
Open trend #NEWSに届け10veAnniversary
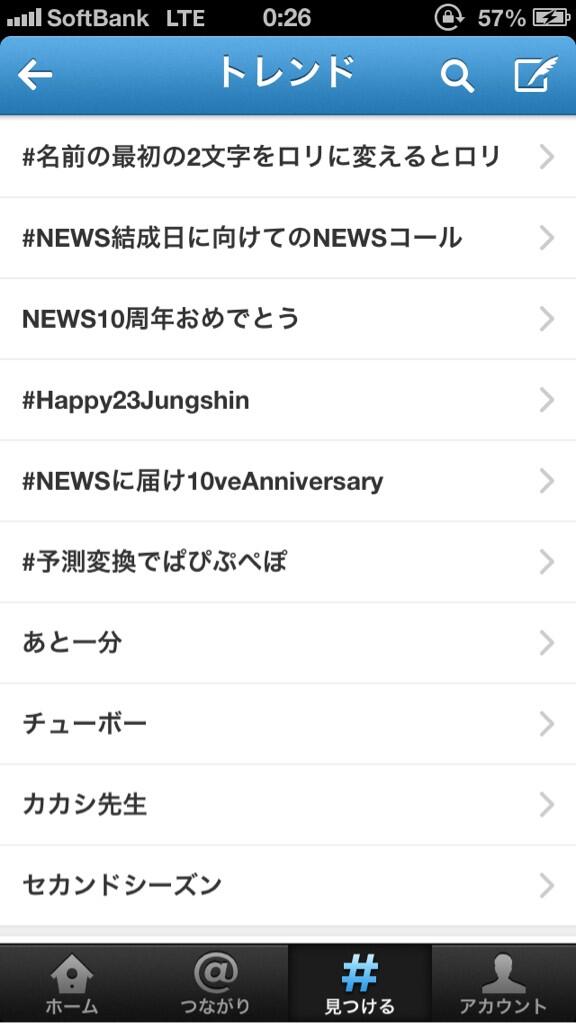click(x=288, y=481)
